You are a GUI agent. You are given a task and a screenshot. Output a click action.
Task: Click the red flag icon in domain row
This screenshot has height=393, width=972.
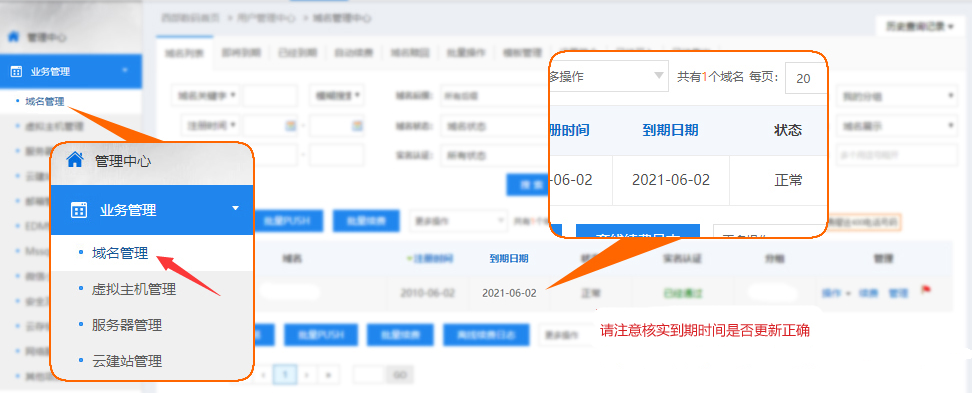click(926, 289)
